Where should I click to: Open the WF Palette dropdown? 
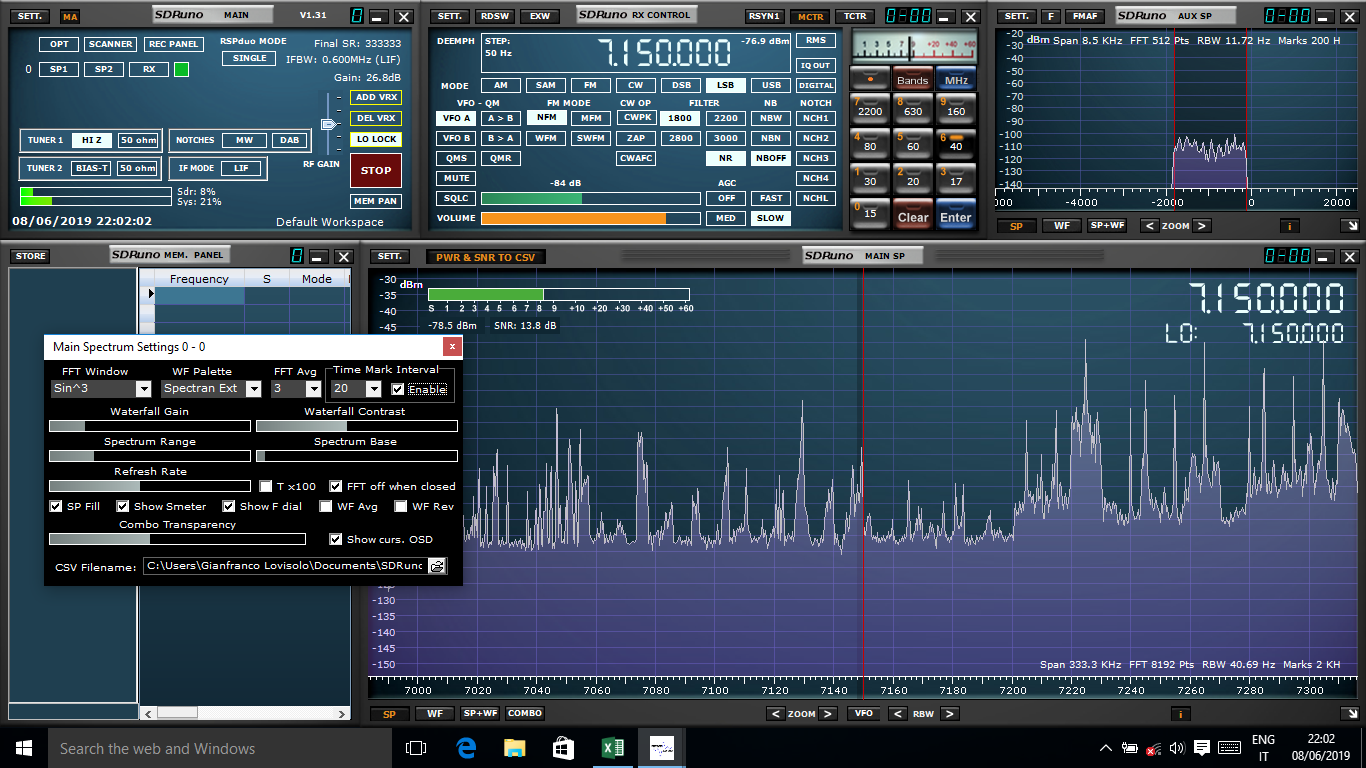point(253,388)
